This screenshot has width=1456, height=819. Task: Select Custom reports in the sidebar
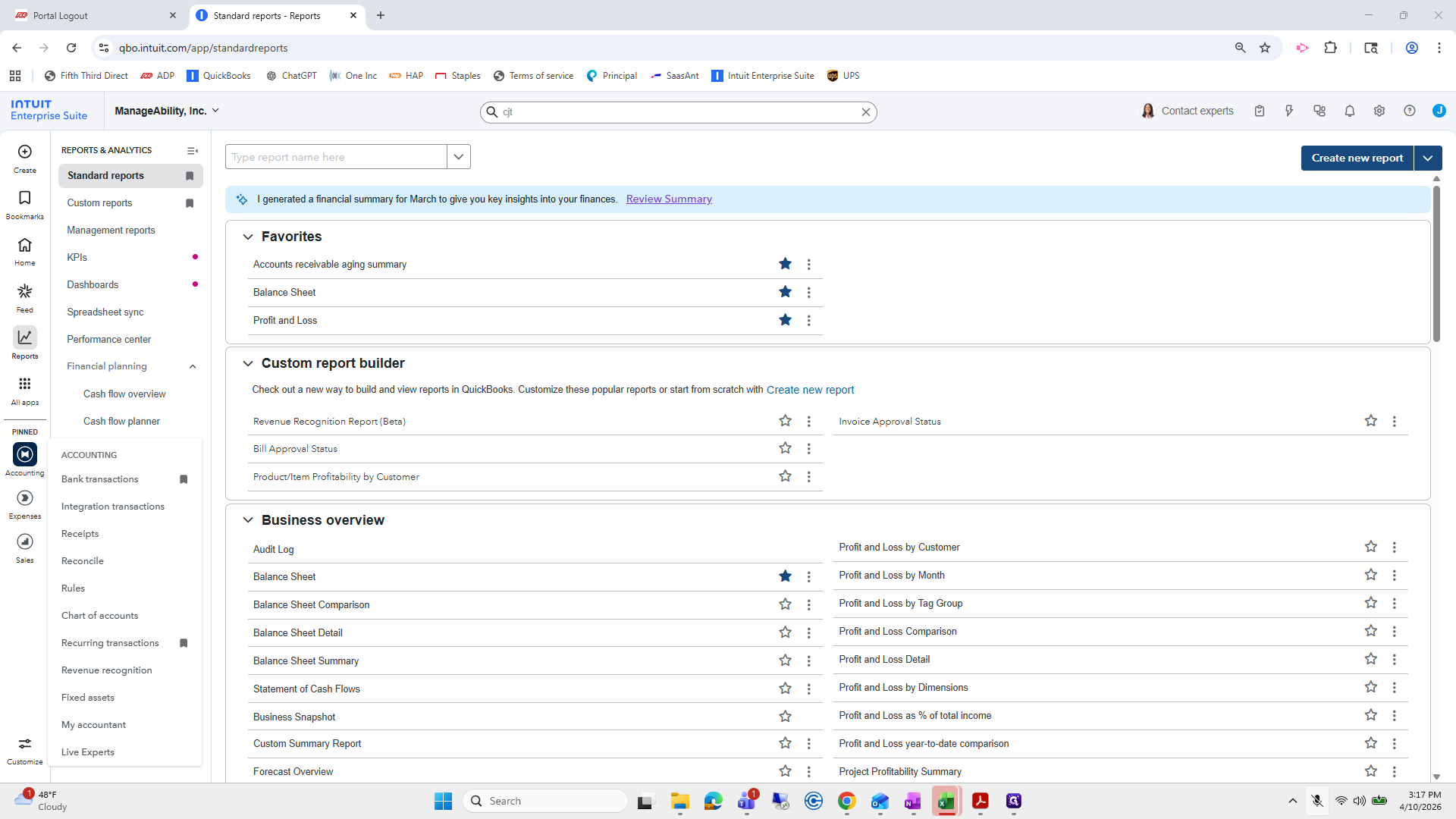99,202
